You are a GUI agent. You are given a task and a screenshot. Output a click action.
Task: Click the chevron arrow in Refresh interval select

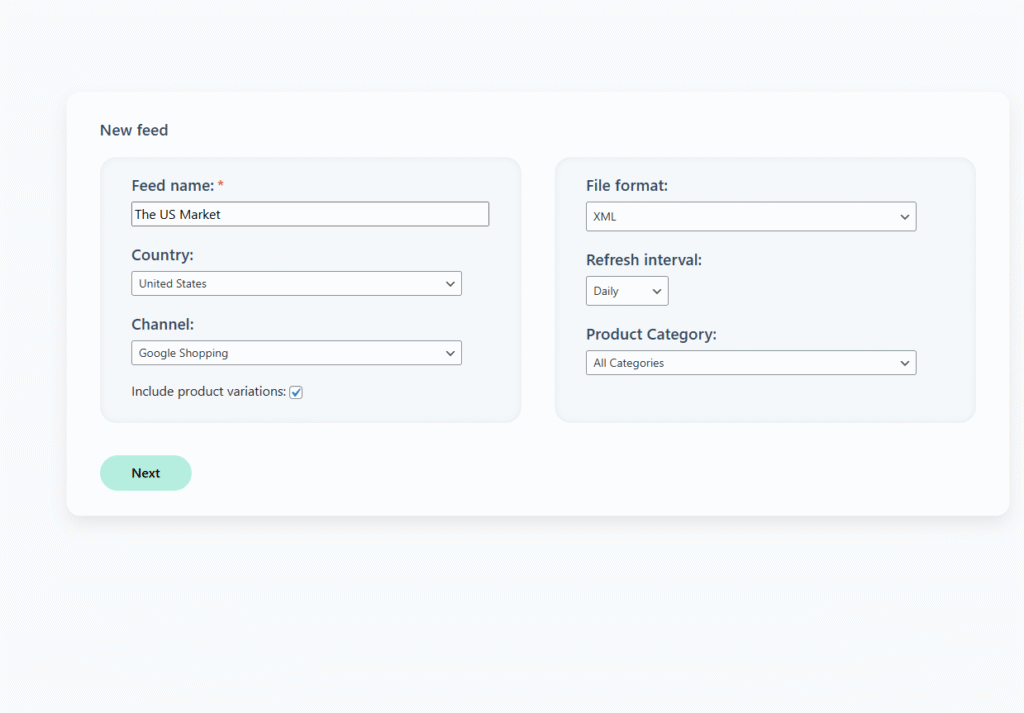[657, 291]
